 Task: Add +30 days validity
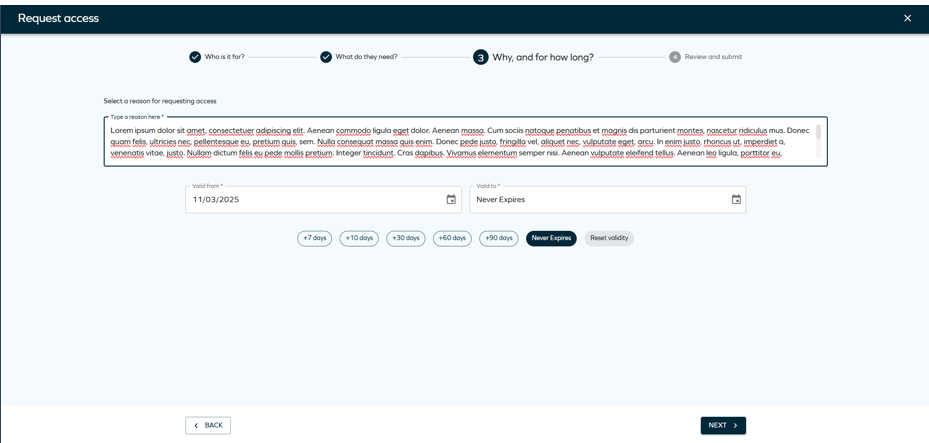[x=406, y=238]
